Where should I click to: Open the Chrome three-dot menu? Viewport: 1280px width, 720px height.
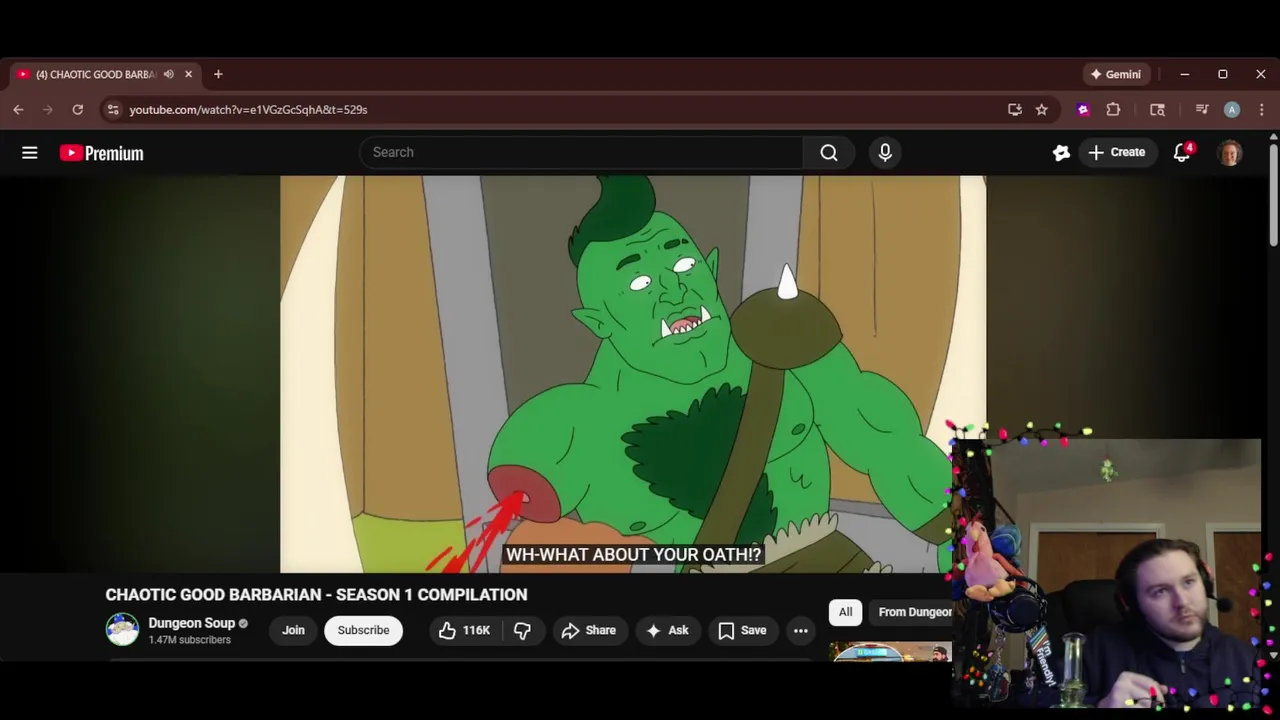click(1261, 109)
